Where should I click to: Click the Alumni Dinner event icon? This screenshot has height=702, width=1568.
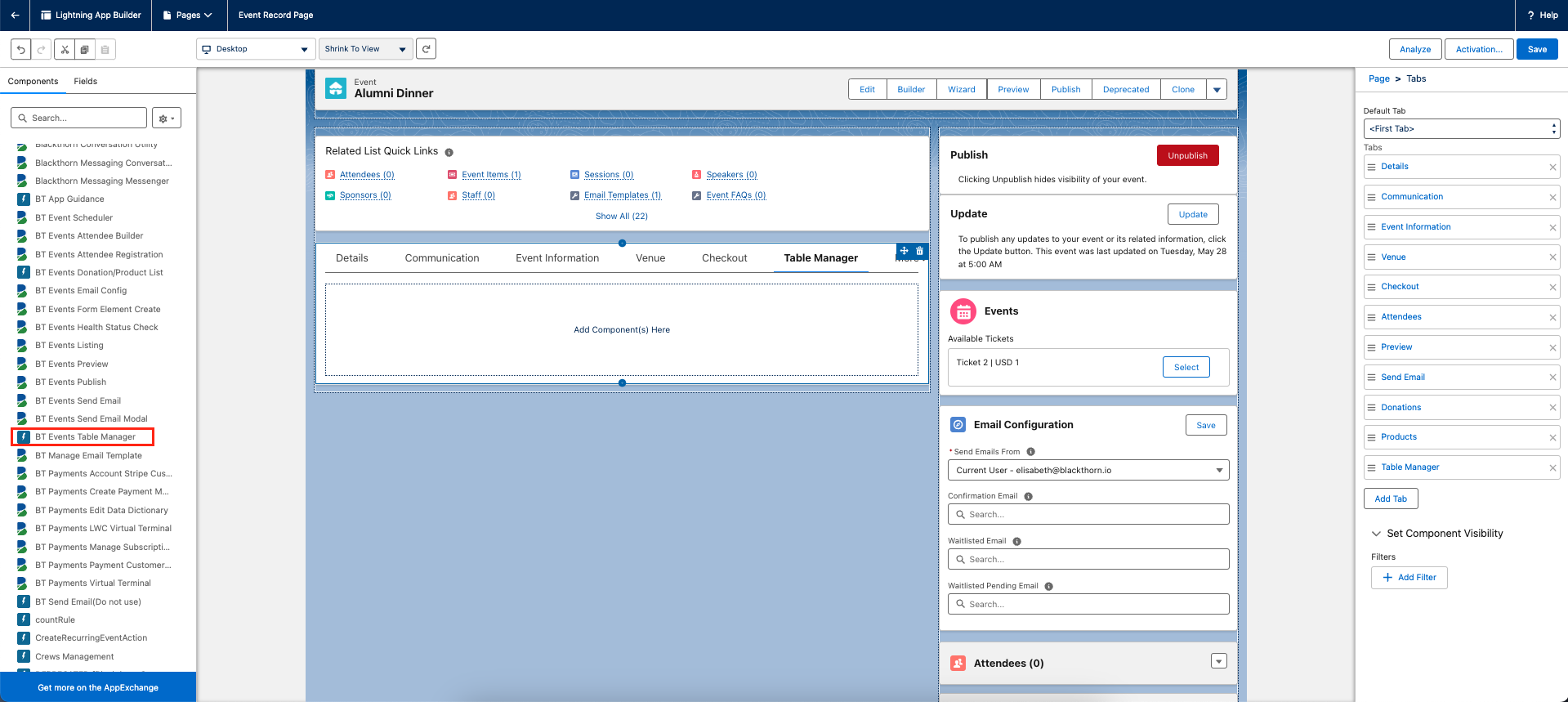pyautogui.click(x=336, y=88)
